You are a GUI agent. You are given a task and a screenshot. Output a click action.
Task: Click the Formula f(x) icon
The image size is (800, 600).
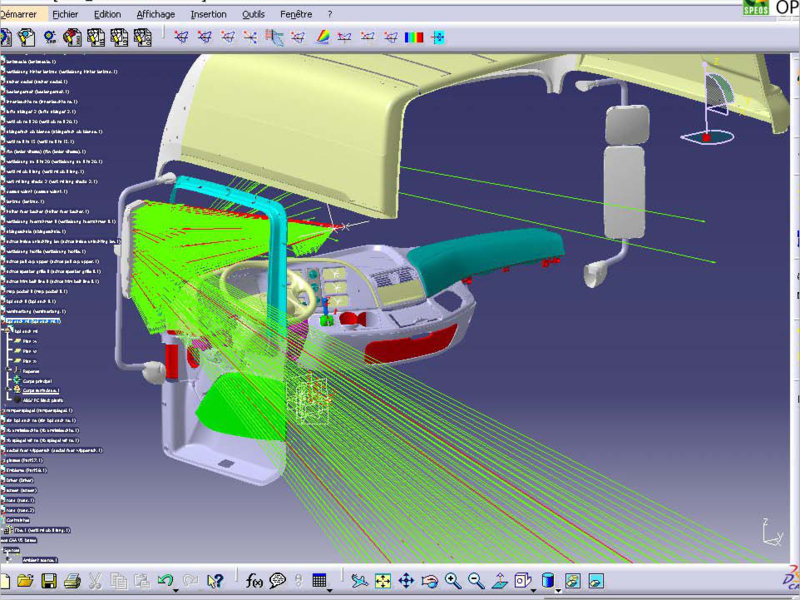coord(254,580)
